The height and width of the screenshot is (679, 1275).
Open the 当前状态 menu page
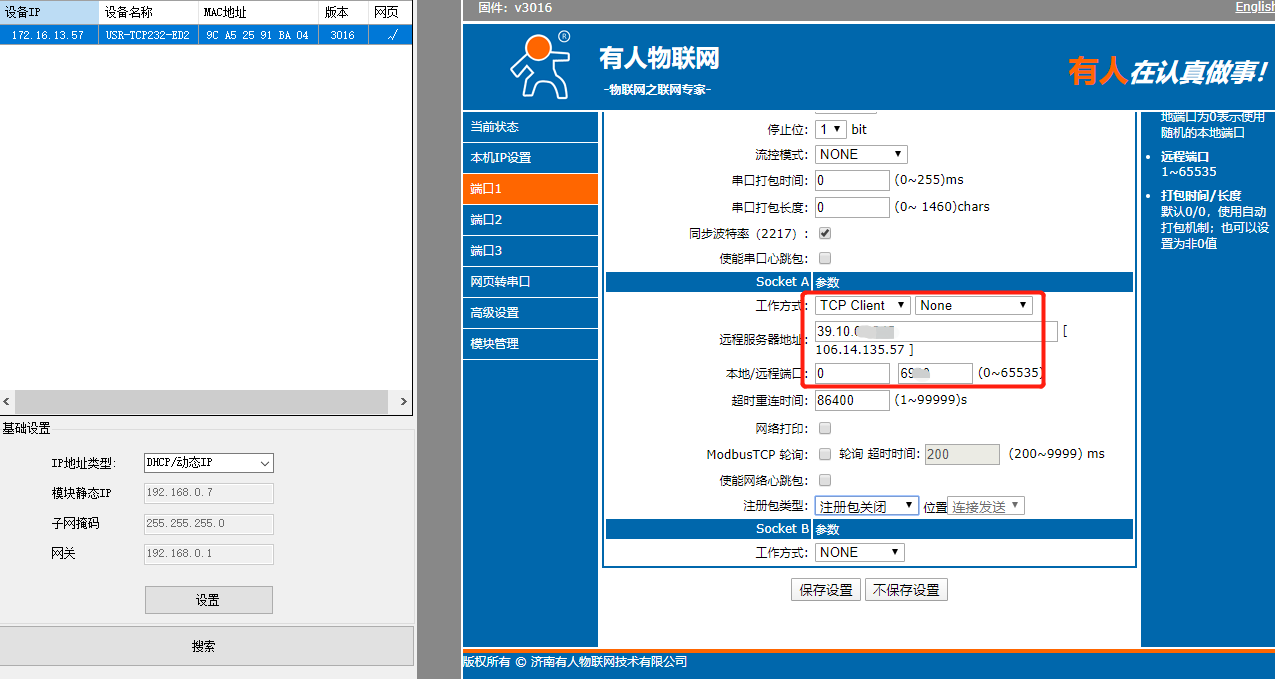[x=530, y=127]
